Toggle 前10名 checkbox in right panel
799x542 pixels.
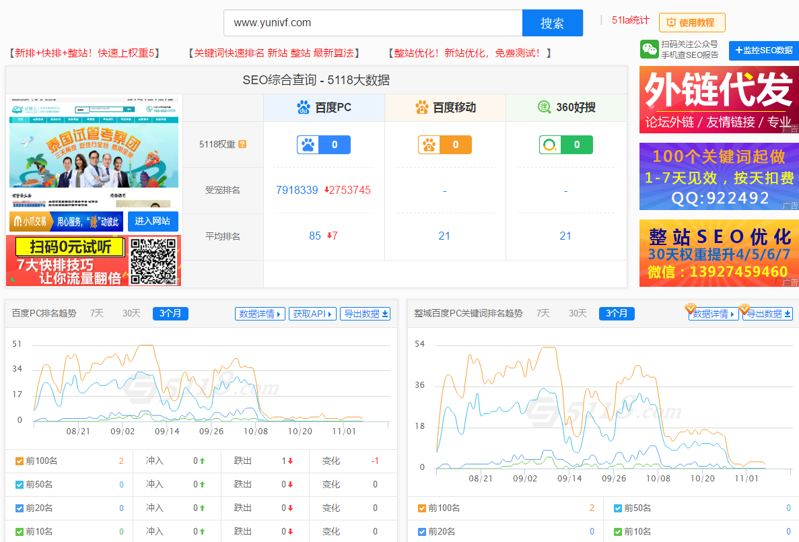click(618, 531)
